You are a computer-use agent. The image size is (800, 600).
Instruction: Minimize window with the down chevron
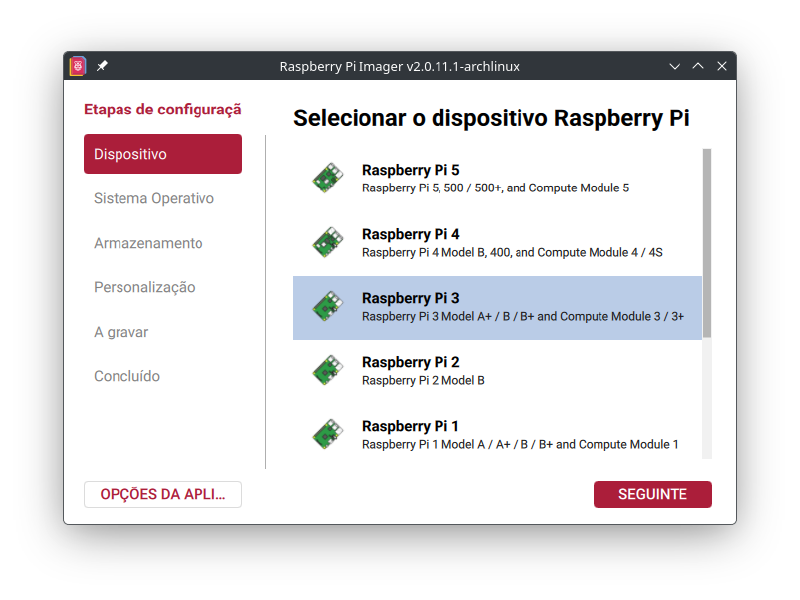click(674, 66)
